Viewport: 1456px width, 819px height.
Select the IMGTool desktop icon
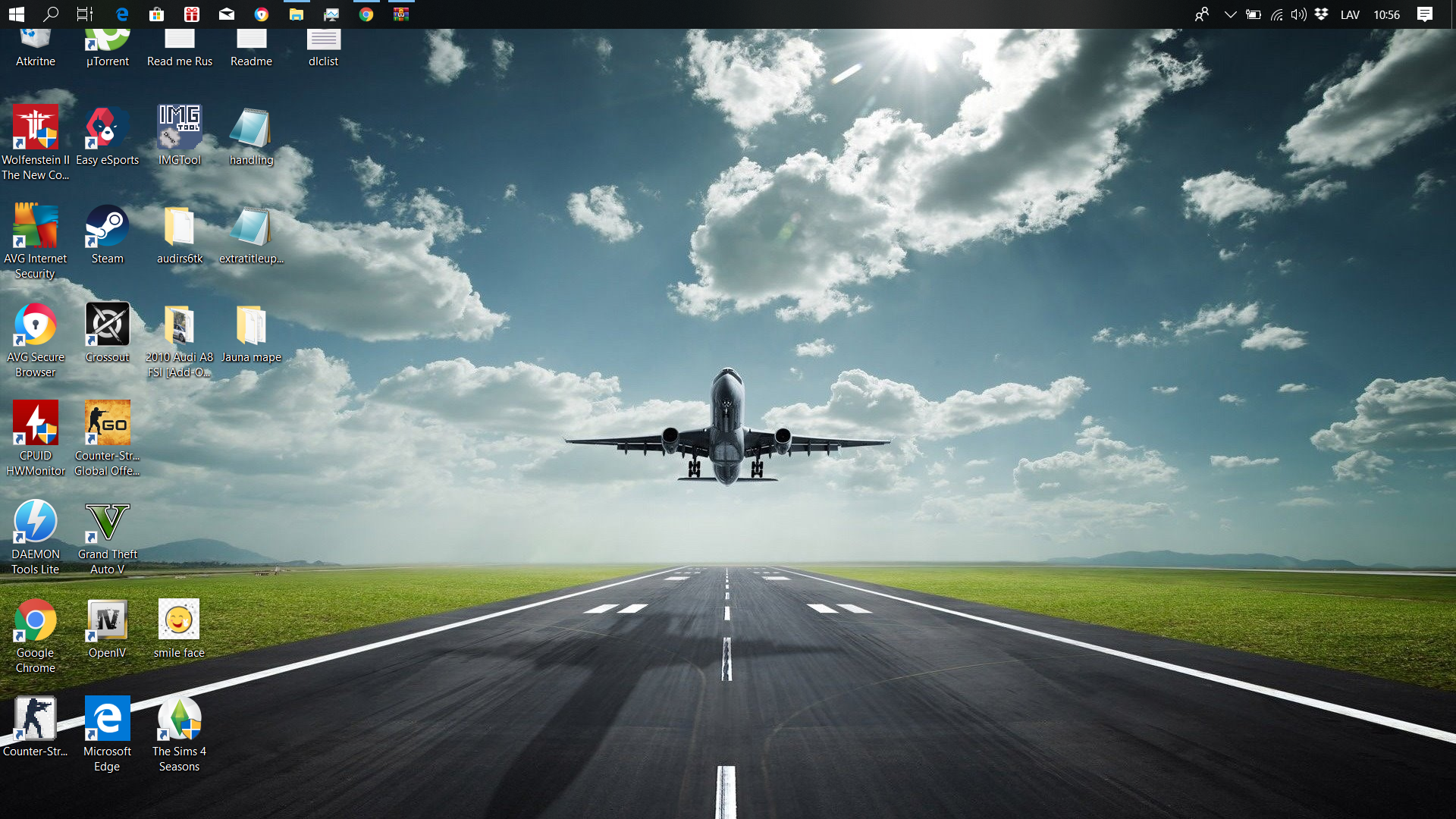pos(180,135)
